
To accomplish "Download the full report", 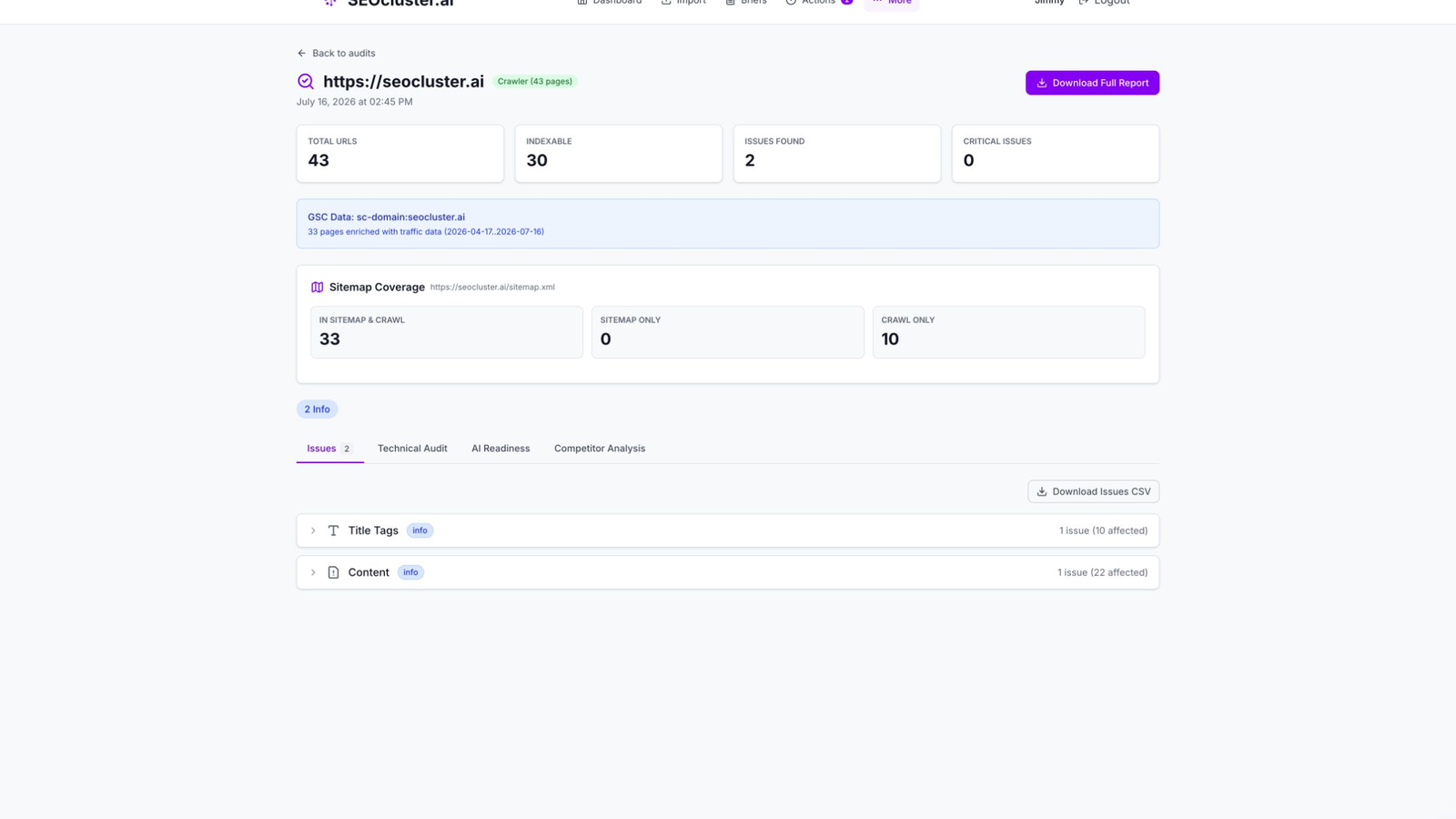I will point(1092,83).
